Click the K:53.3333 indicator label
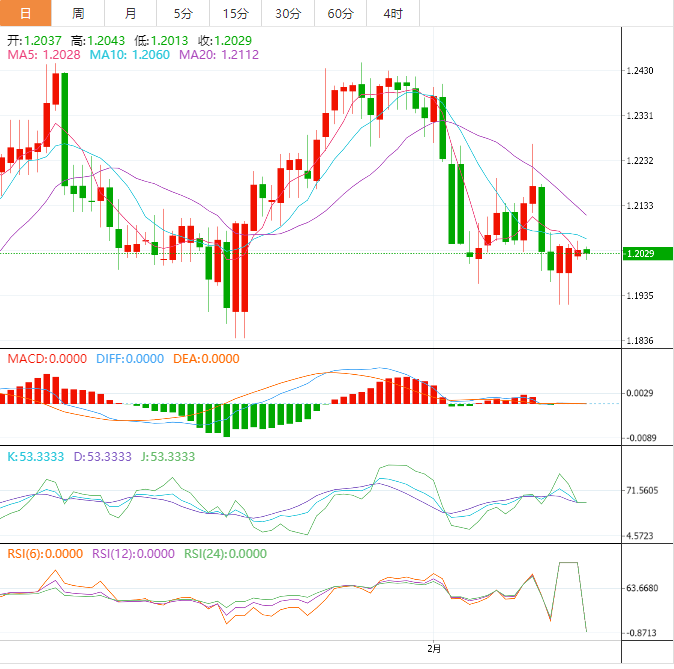The height and width of the screenshot is (669, 674). [36, 456]
